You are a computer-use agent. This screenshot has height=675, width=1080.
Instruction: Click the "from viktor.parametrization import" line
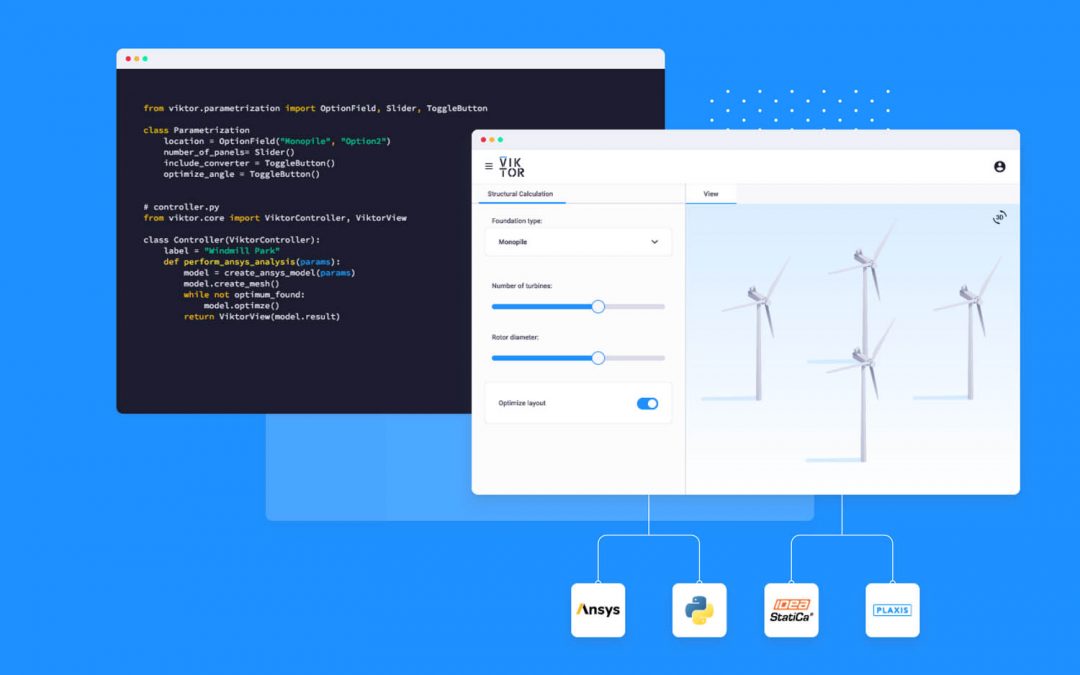click(315, 108)
